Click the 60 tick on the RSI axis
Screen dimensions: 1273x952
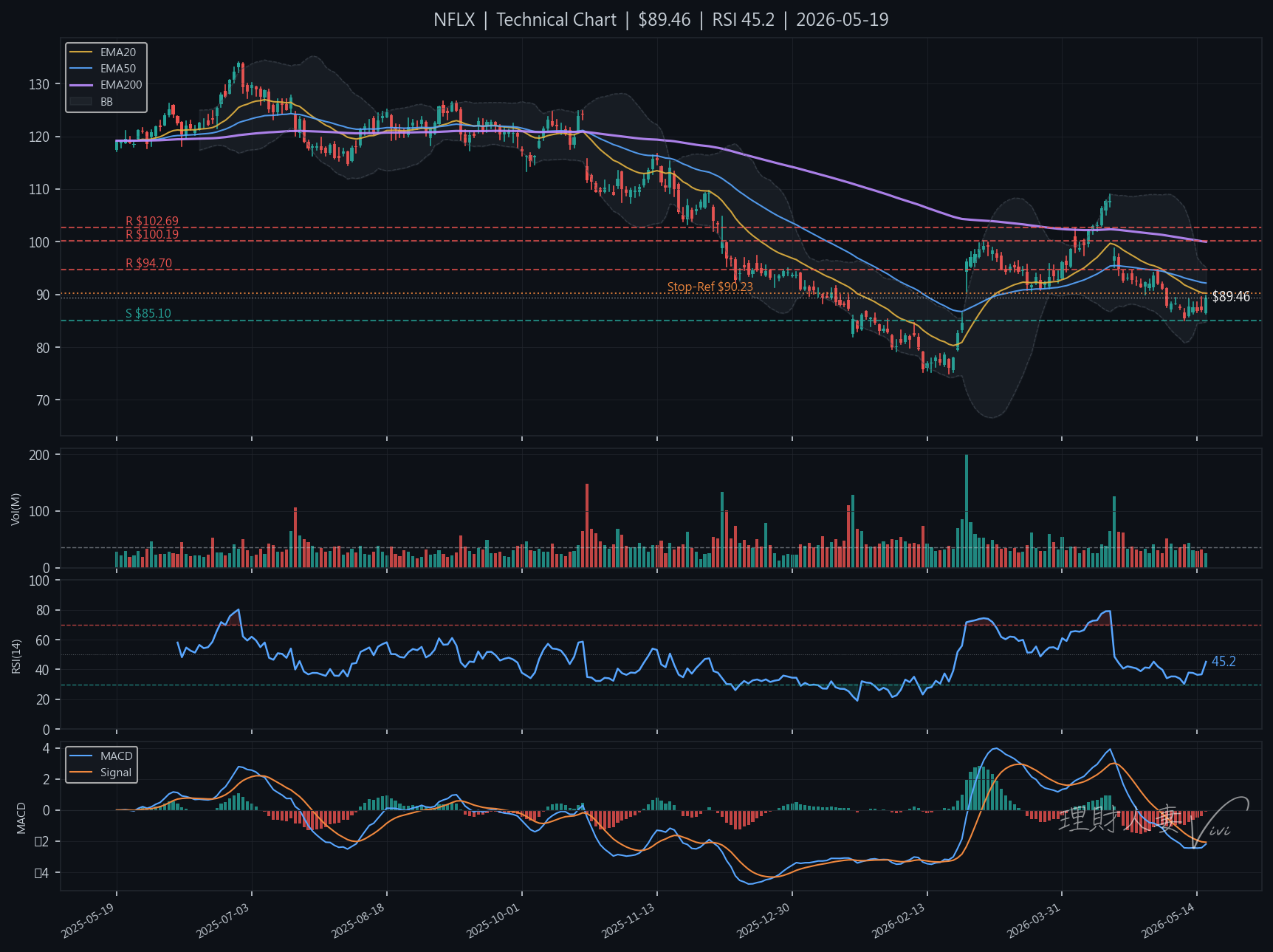coord(43,640)
